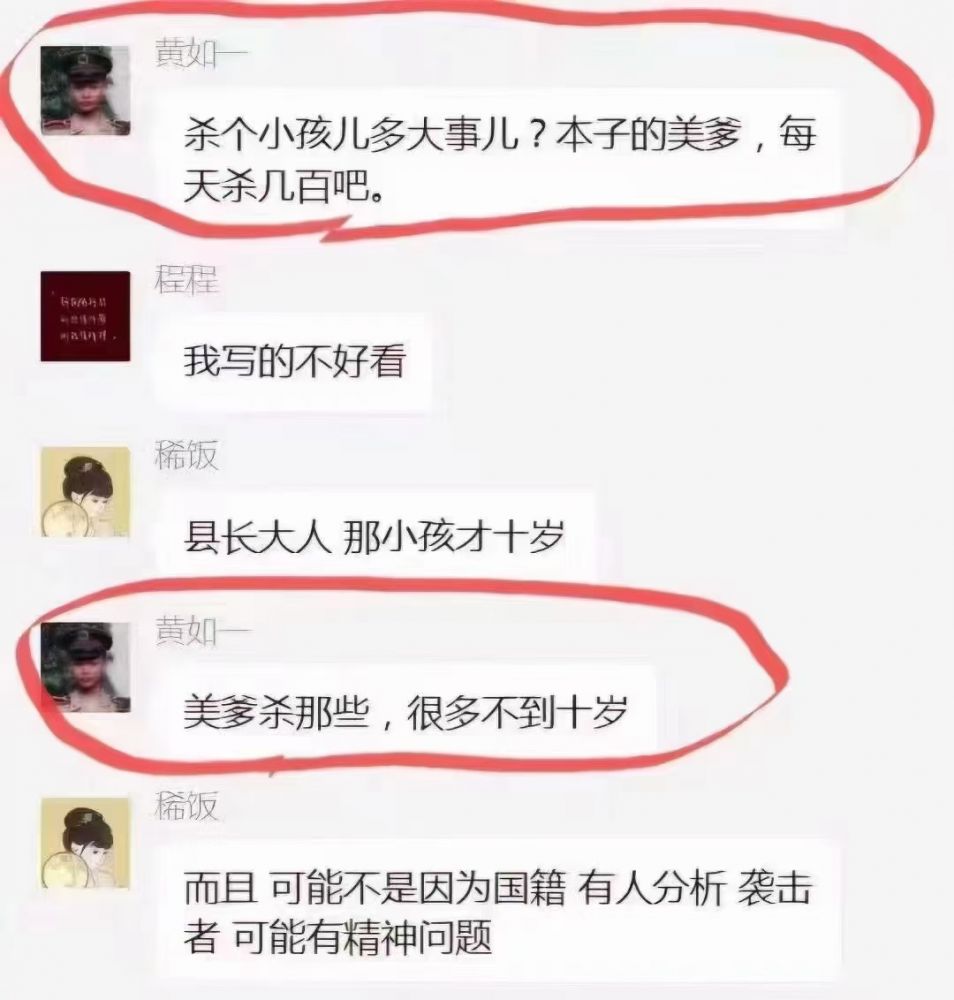Image resolution: width=954 pixels, height=1000 pixels.
Task: Select the 我写的不好看 message bubble
Action: 294,361
